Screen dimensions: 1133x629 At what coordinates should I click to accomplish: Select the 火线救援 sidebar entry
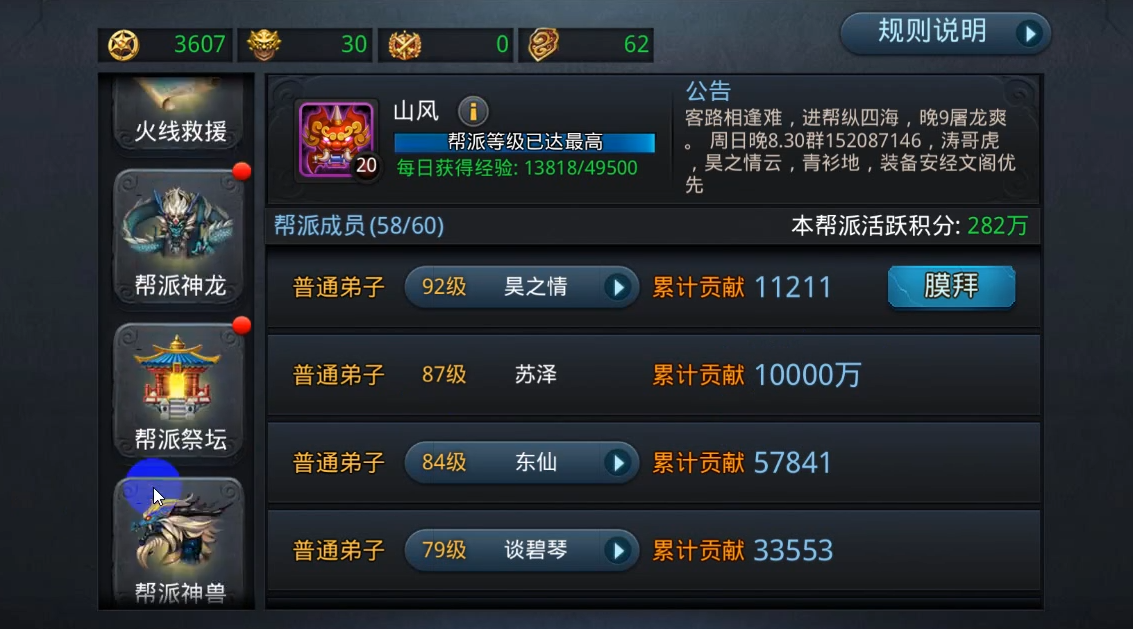click(x=178, y=114)
